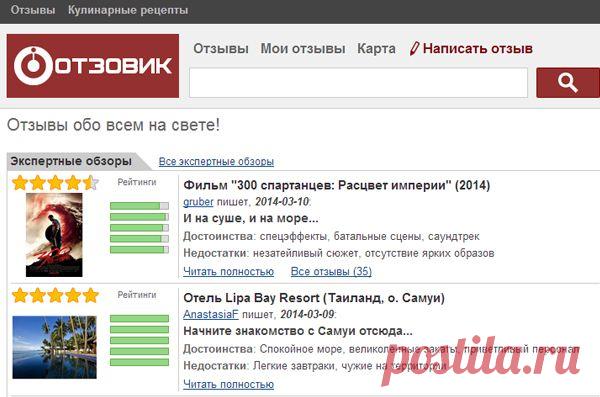Select the Экспертные обзоры tab
The image size is (600, 397).
coord(71,161)
